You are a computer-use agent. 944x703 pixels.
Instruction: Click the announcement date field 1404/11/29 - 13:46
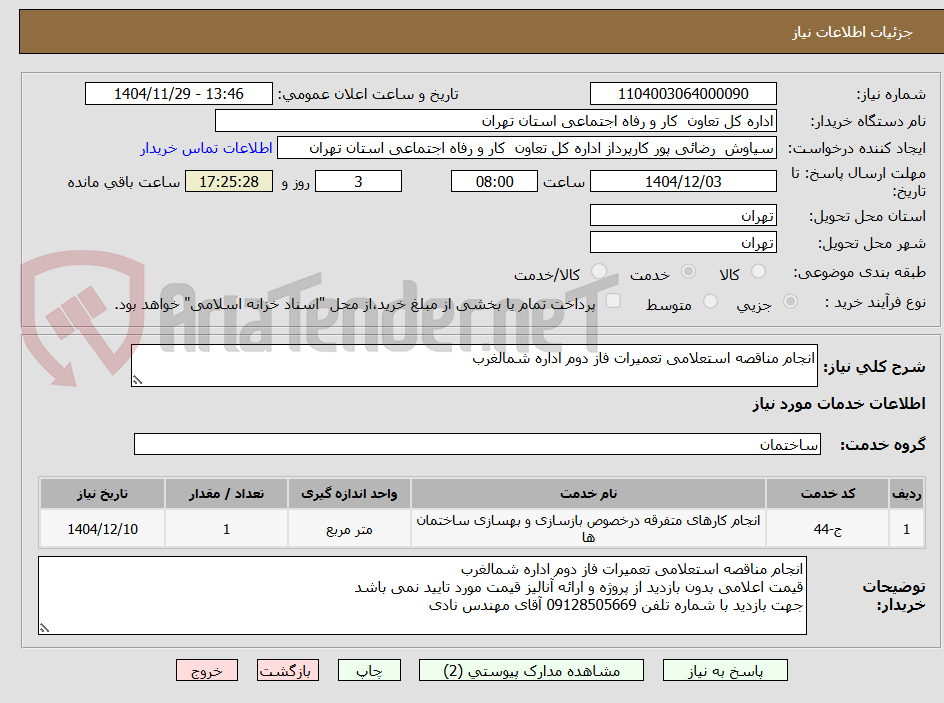pyautogui.click(x=179, y=94)
